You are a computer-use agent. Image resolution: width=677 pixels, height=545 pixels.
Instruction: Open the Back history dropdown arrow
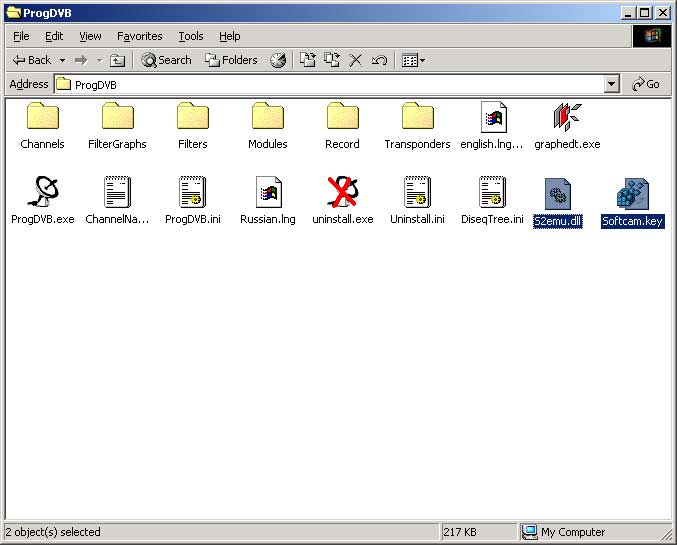coord(63,60)
